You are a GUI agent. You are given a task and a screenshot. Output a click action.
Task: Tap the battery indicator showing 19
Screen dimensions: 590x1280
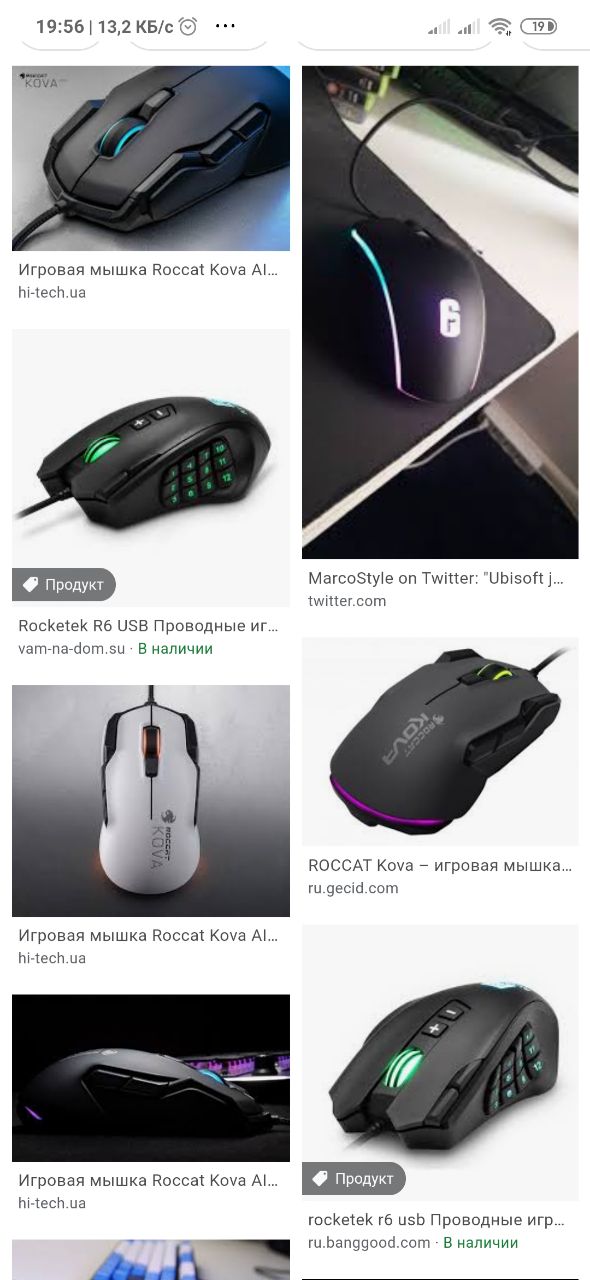click(539, 27)
